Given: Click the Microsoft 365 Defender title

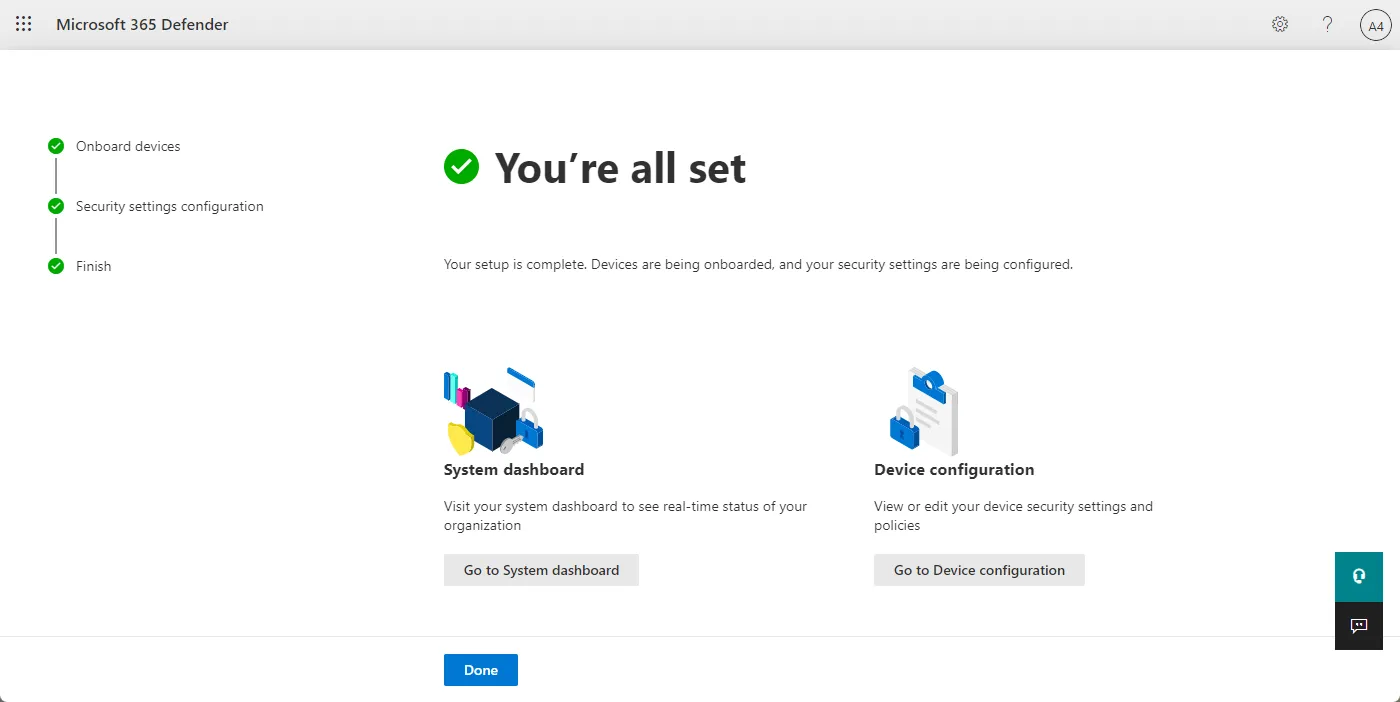Looking at the screenshot, I should tap(142, 24).
